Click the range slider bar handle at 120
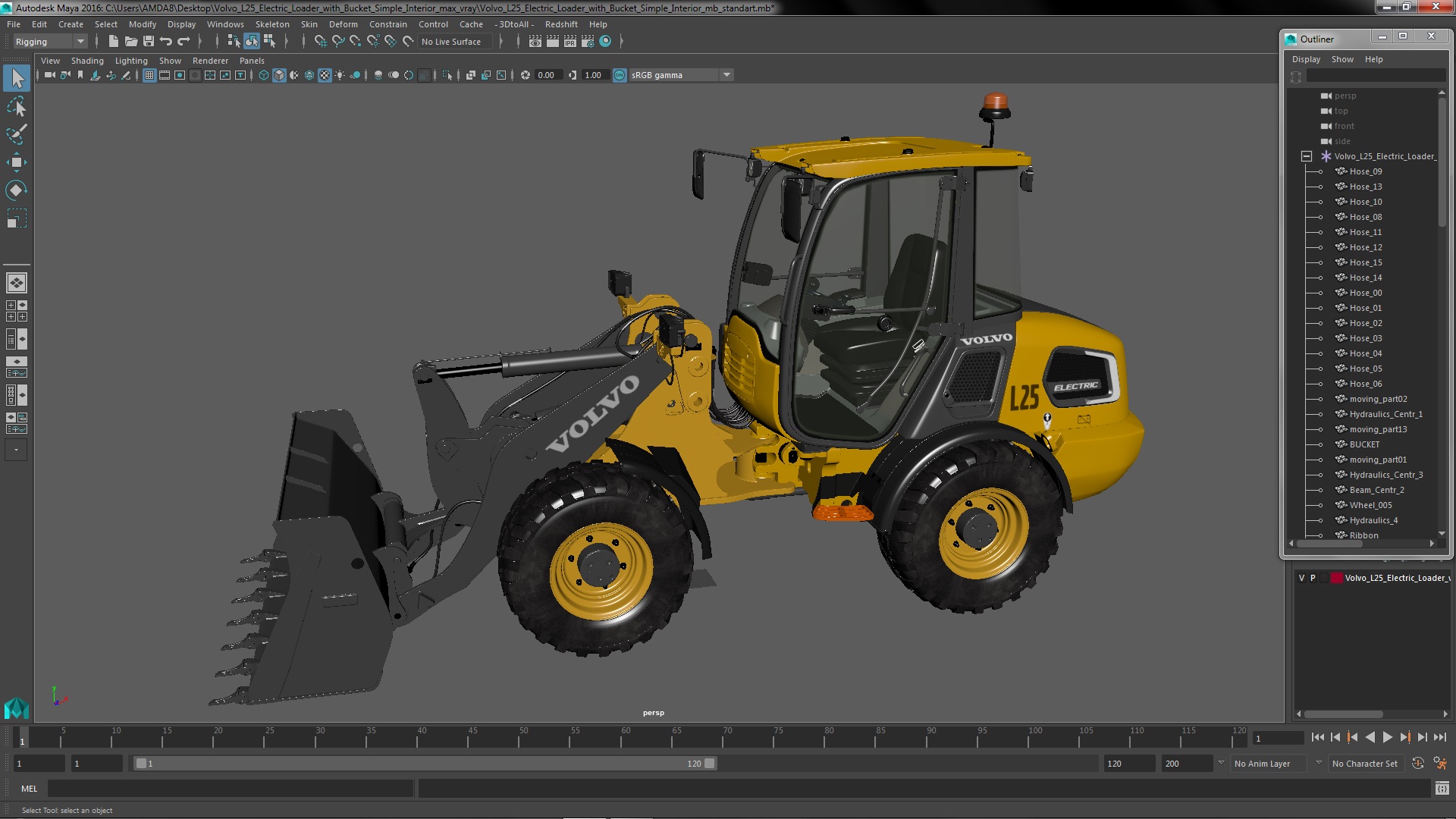 coord(710,764)
